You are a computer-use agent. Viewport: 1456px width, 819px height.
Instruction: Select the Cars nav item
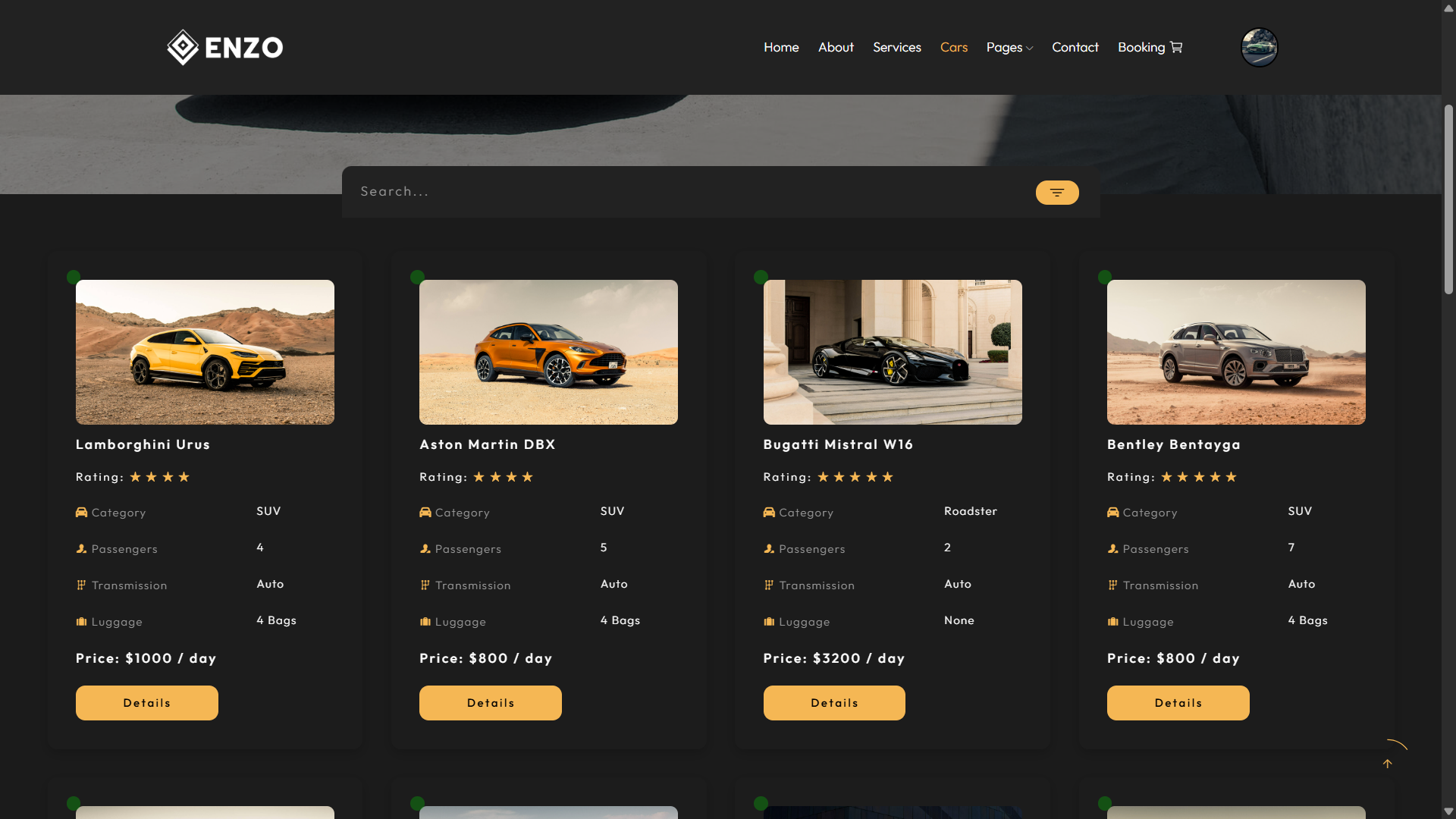[954, 47]
